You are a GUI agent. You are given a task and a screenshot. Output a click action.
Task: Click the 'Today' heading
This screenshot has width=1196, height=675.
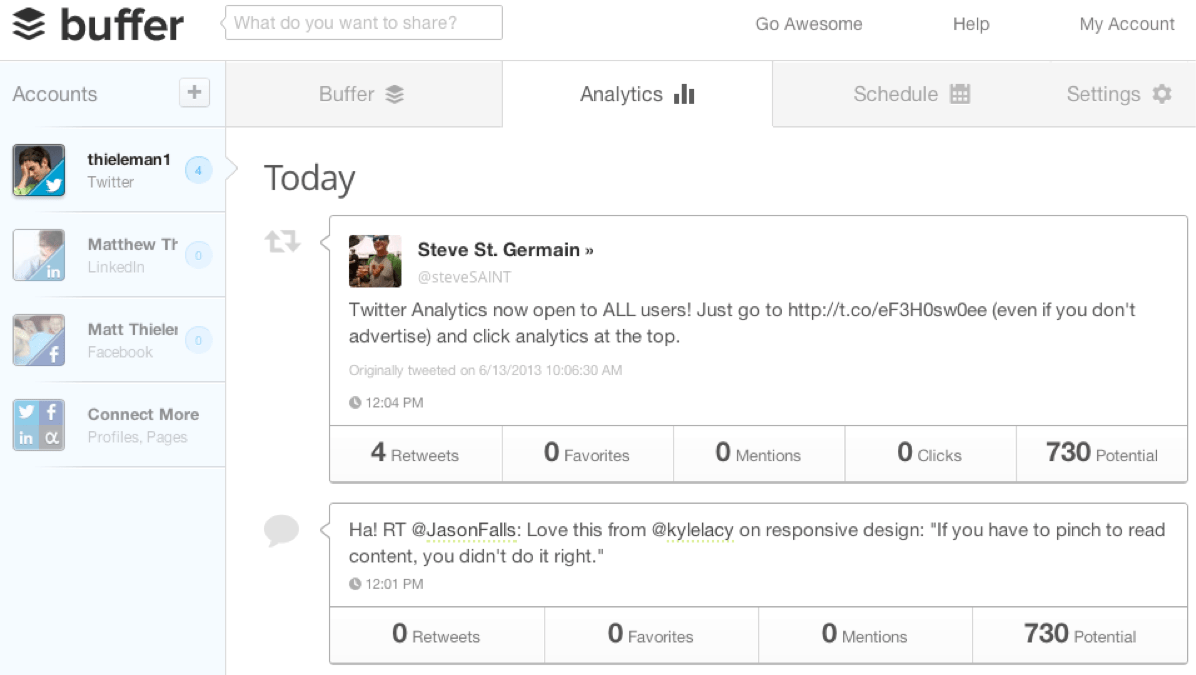(x=310, y=178)
